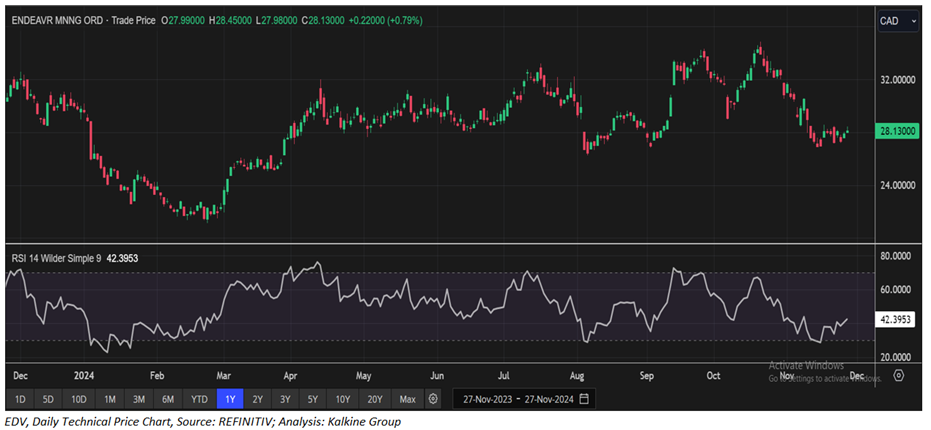This screenshot has height=430, width=931.
Task: Select the YTD range button
Action: coord(199,399)
